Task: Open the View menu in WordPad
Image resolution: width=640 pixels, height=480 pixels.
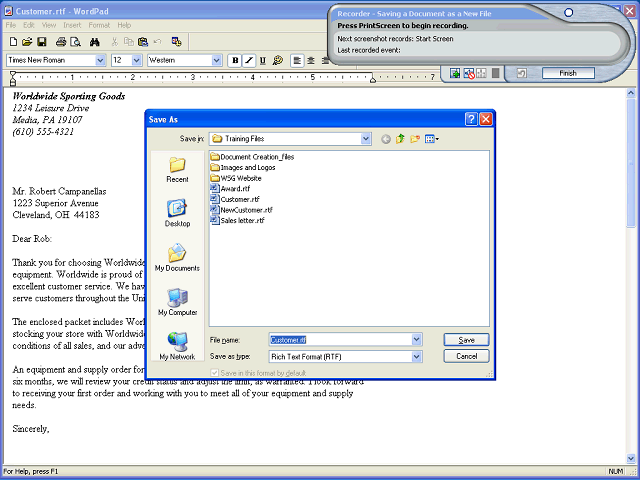Action: click(49, 25)
